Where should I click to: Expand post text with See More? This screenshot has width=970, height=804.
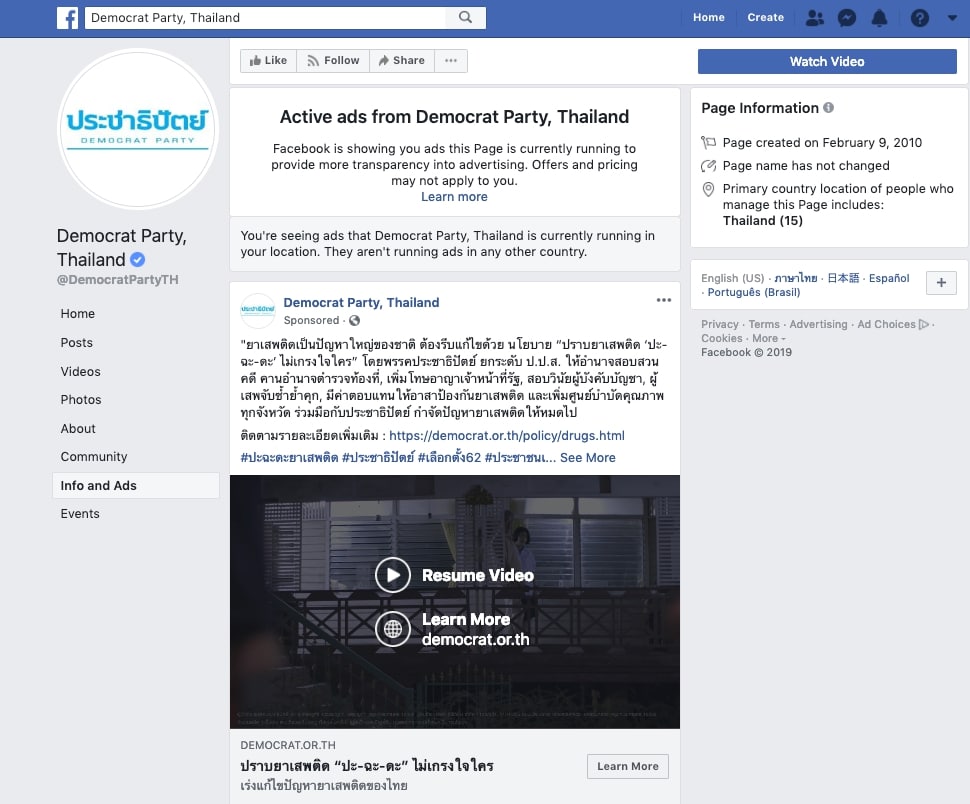pyautogui.click(x=587, y=458)
